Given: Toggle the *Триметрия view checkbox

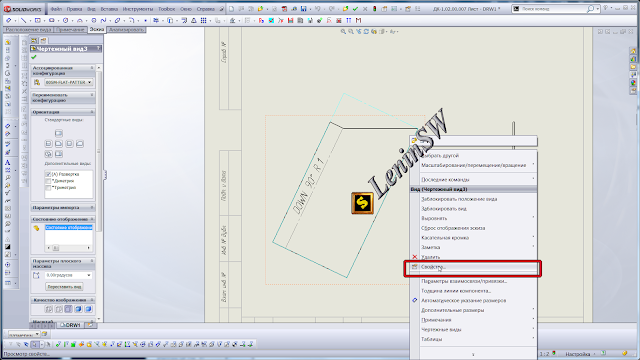Looking at the screenshot, I should 48,188.
